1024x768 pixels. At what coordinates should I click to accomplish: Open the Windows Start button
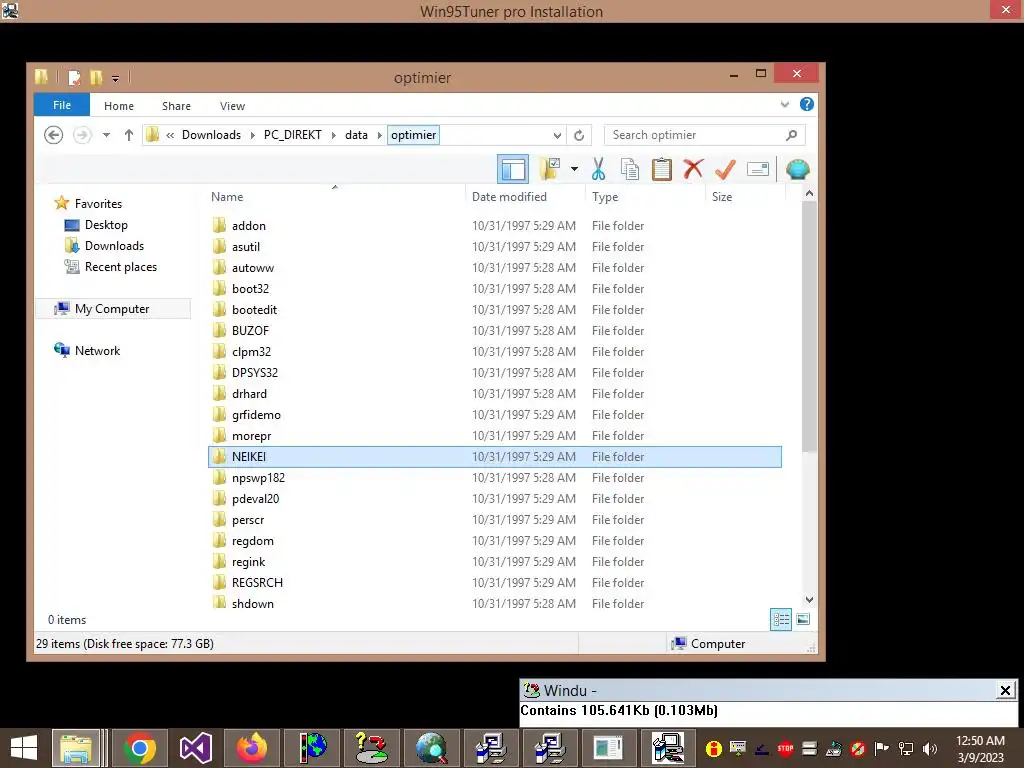point(24,748)
